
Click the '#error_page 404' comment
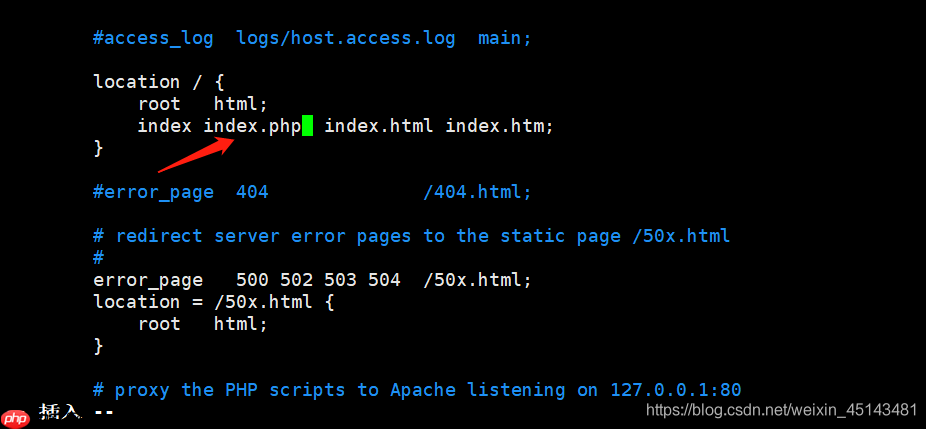[181, 192]
